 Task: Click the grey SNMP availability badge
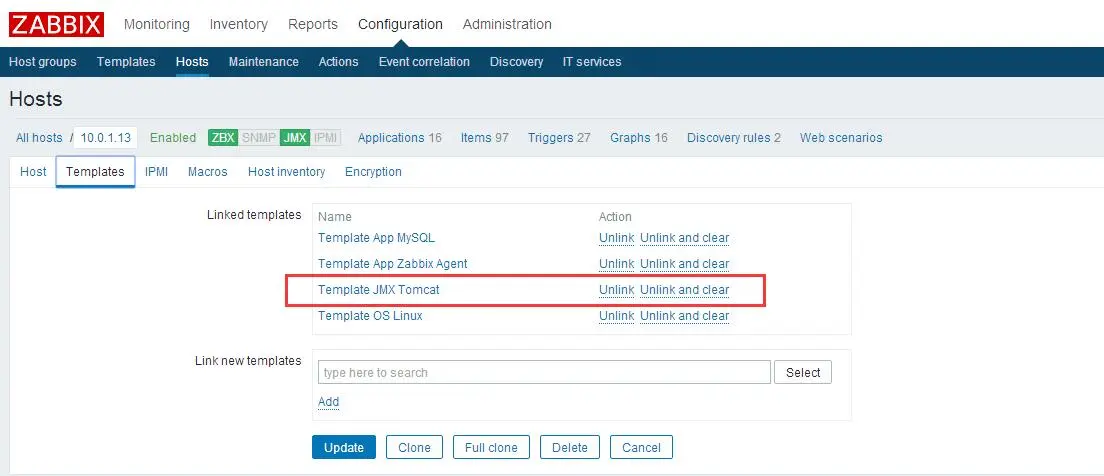coord(259,138)
